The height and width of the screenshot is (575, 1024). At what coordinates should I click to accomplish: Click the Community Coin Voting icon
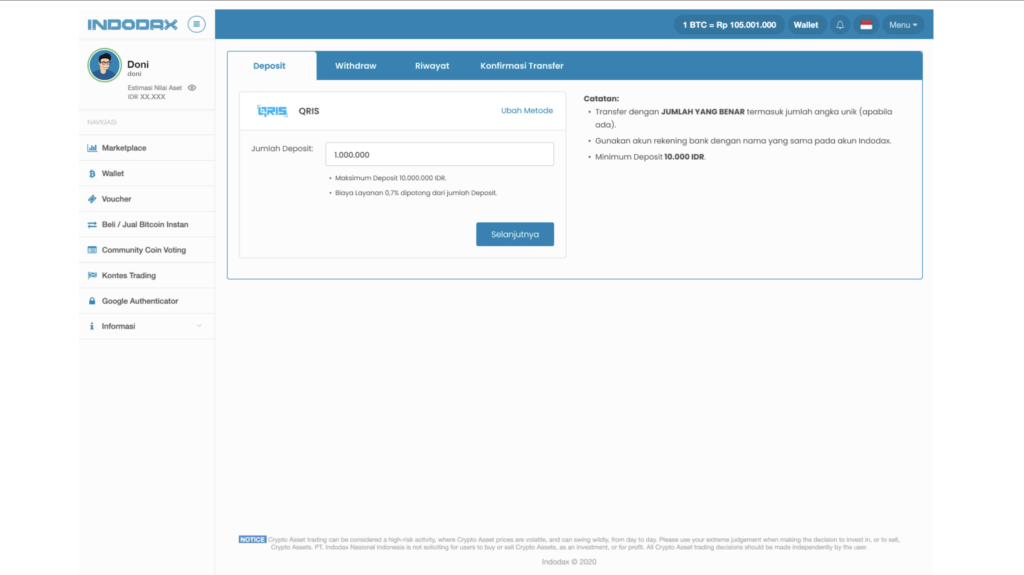pos(92,250)
